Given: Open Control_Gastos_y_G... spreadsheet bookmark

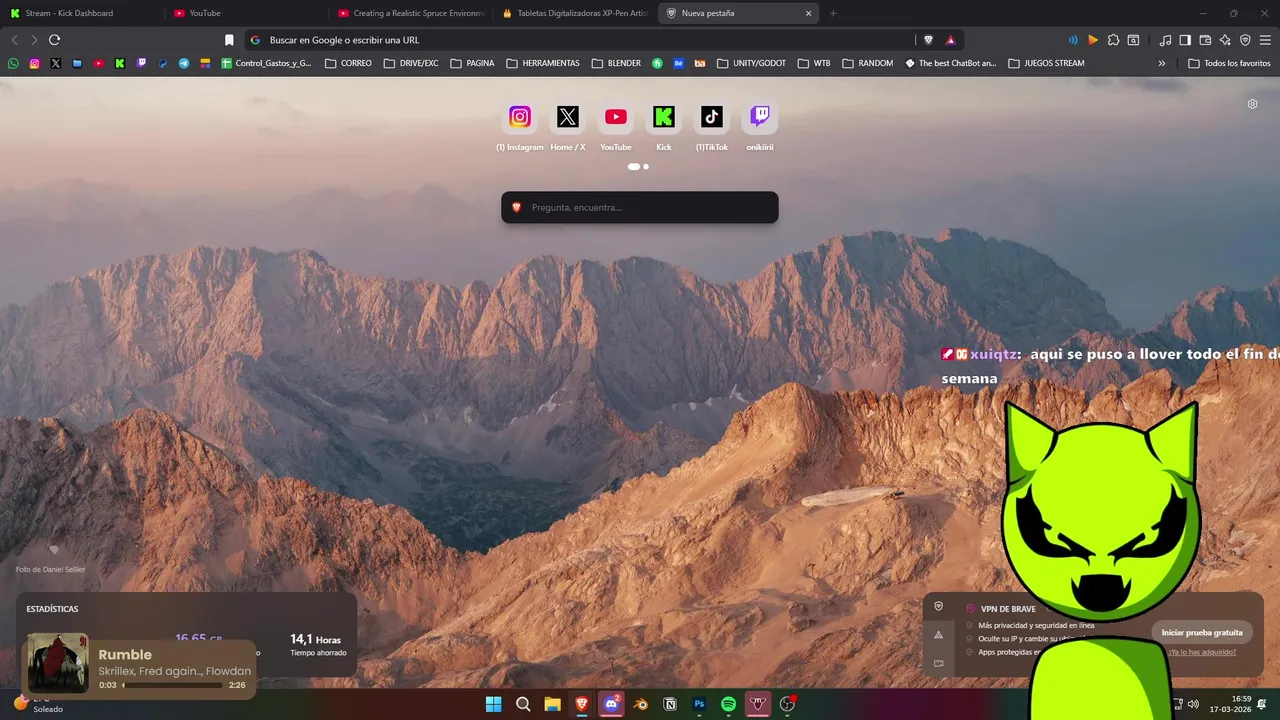Looking at the screenshot, I should [266, 63].
